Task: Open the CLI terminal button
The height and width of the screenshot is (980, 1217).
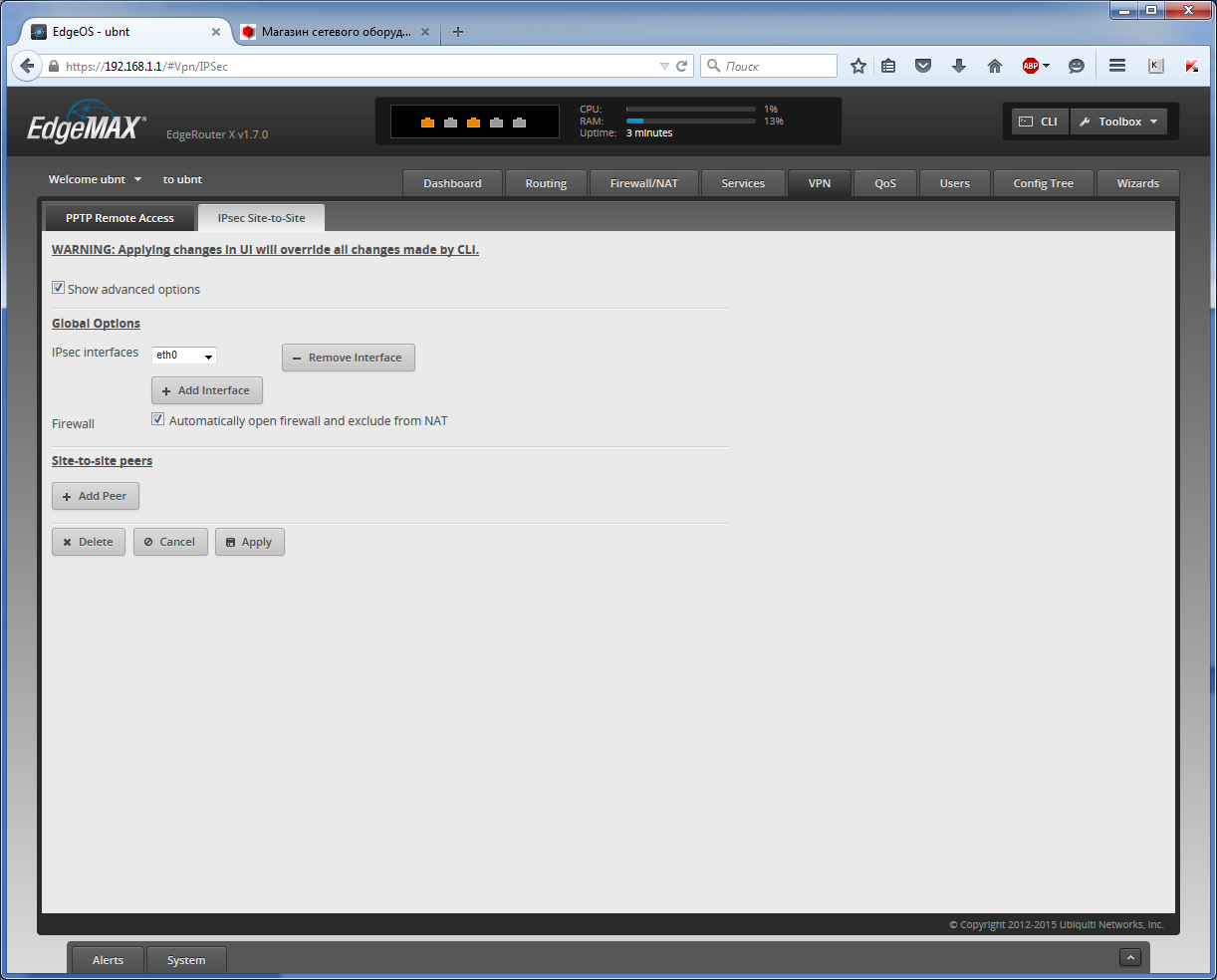Action: (1039, 122)
